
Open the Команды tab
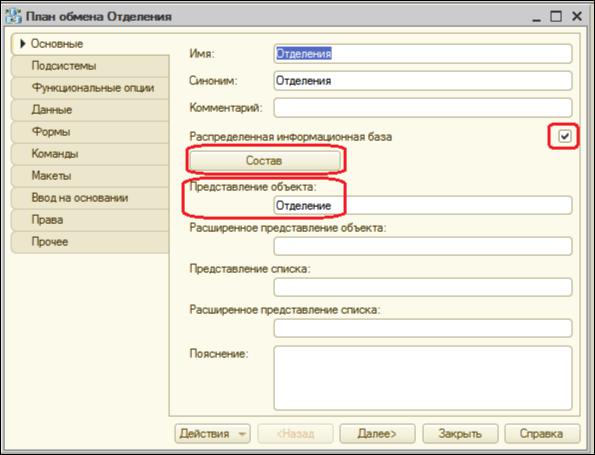(x=90, y=154)
